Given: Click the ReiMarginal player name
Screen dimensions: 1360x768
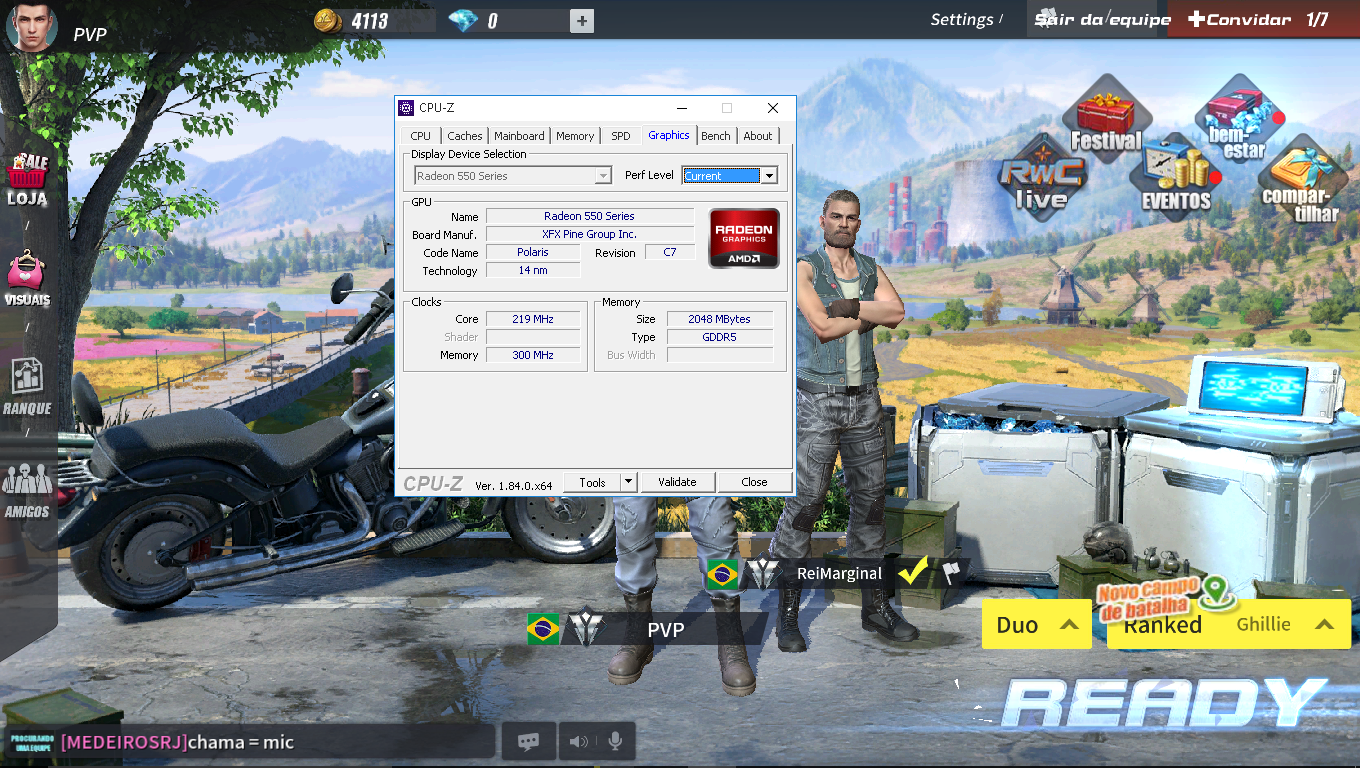Looking at the screenshot, I should pyautogui.click(x=839, y=573).
